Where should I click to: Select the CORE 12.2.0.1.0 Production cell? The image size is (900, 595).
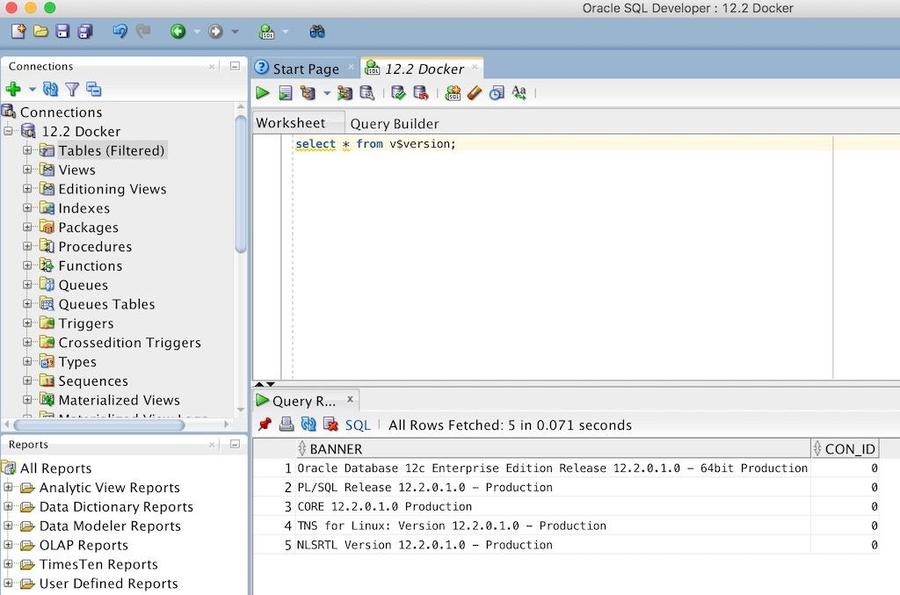click(553, 507)
